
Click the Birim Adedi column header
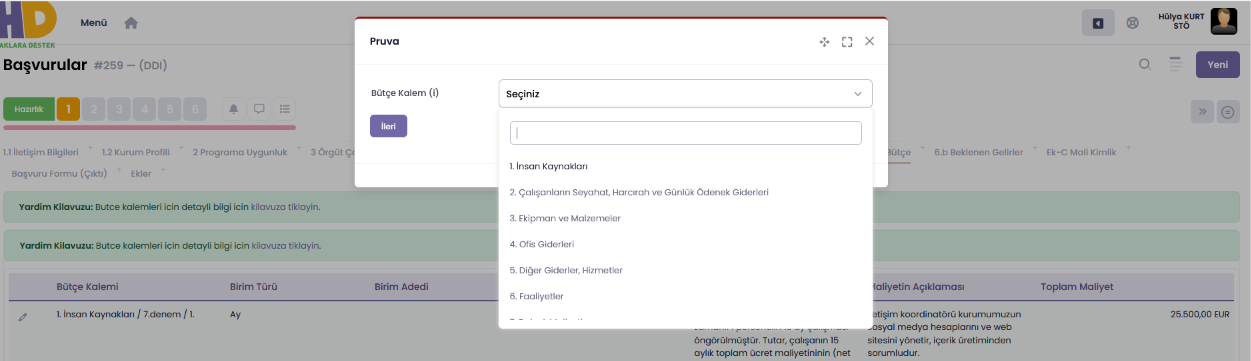point(401,287)
